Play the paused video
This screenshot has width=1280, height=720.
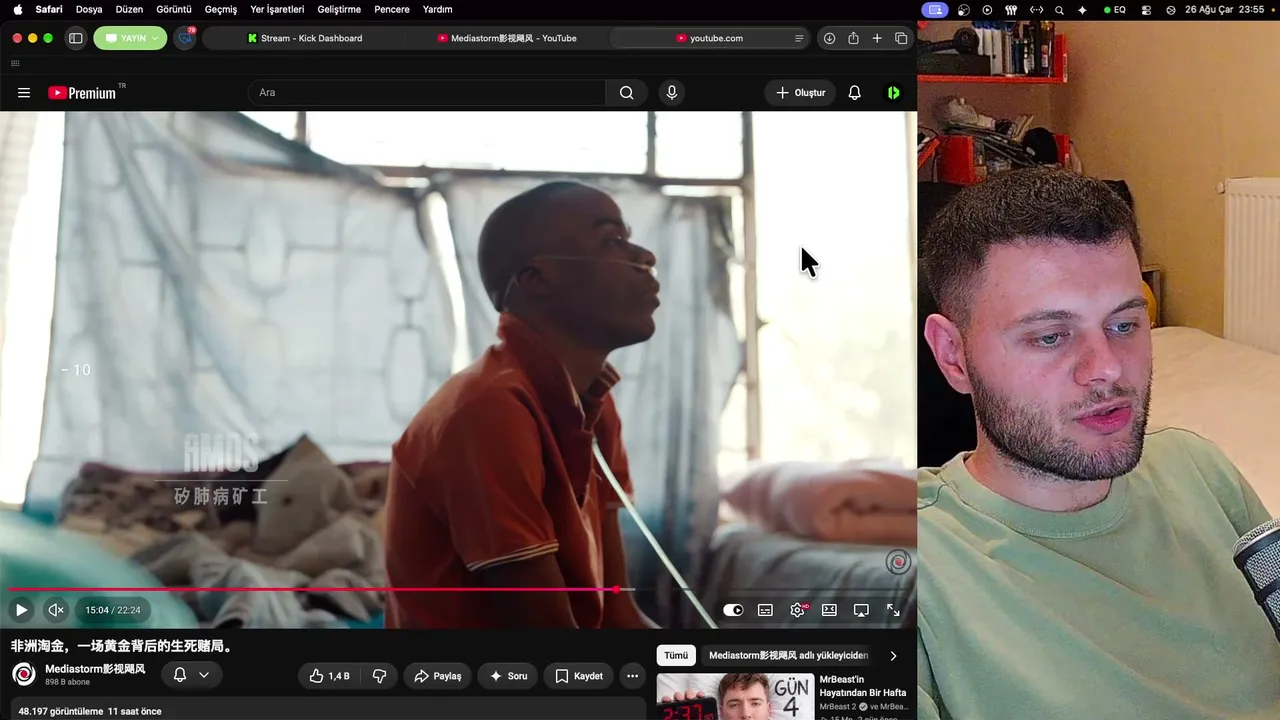(21, 610)
